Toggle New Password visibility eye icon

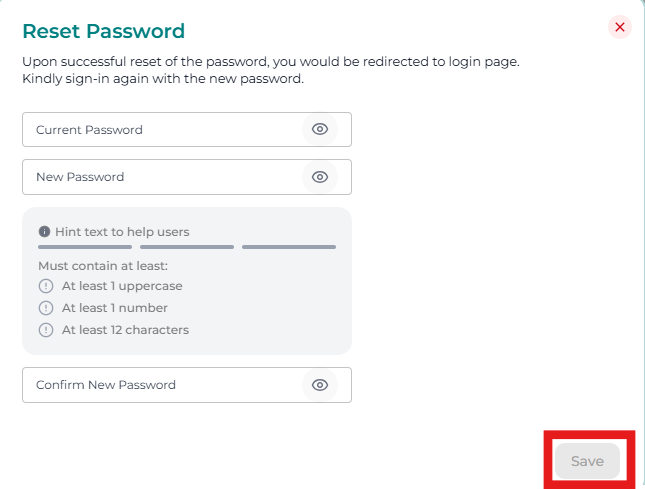coord(320,177)
